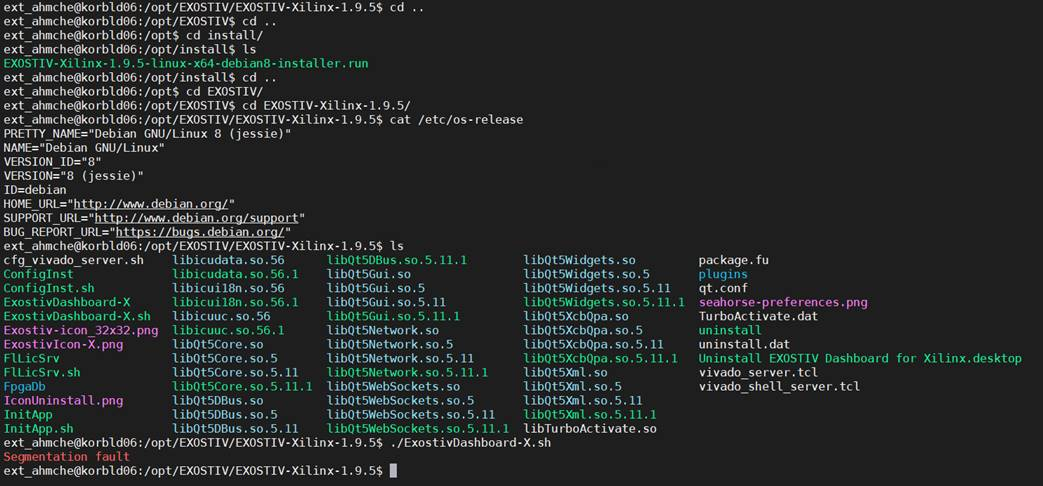This screenshot has width=1043, height=486.
Task: Click the green uninstall executable name
Action: (730, 330)
